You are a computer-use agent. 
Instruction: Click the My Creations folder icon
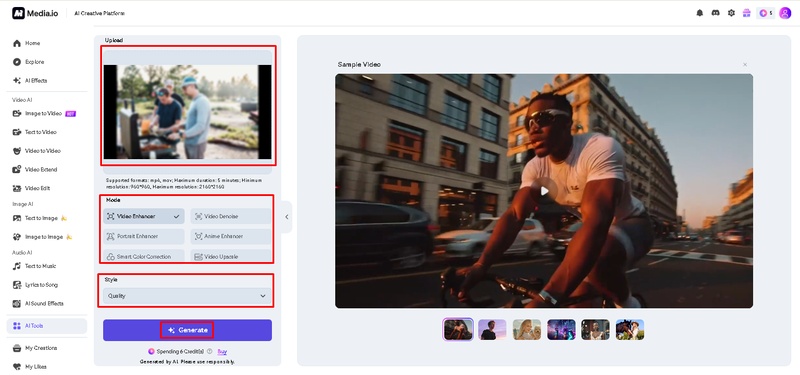(x=17, y=348)
